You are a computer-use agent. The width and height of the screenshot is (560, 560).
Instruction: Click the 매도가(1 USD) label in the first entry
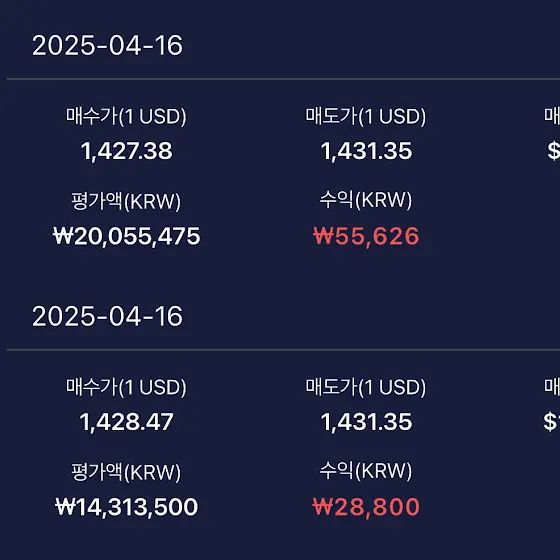[x=366, y=116]
